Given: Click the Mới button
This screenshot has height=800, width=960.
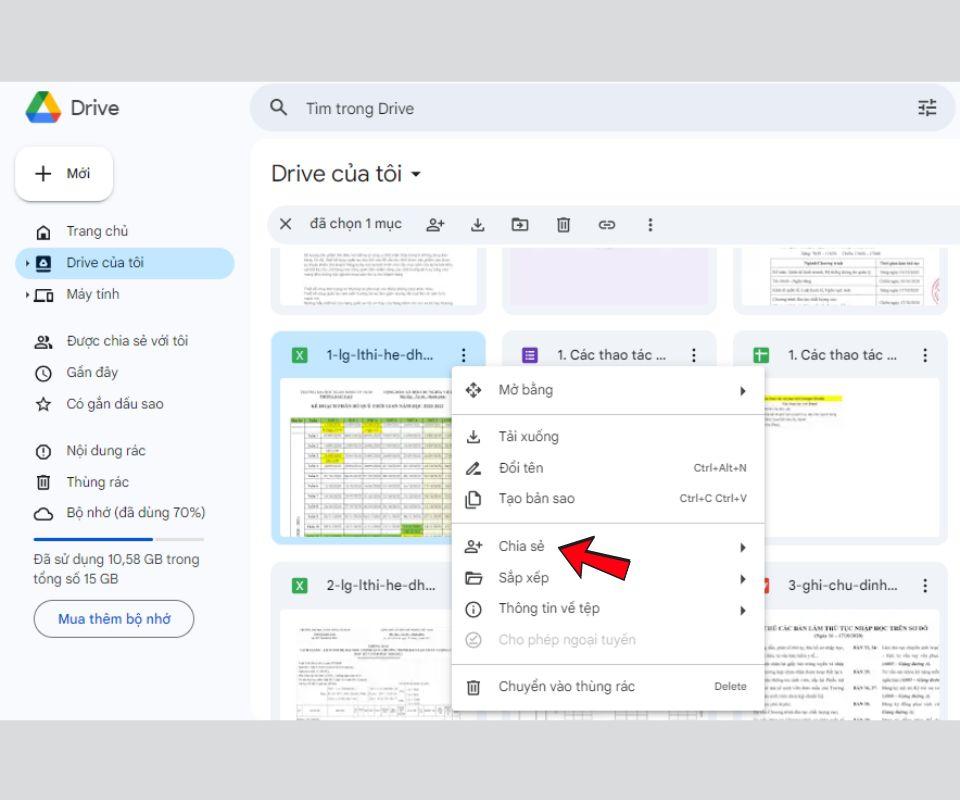Looking at the screenshot, I should click(x=64, y=174).
